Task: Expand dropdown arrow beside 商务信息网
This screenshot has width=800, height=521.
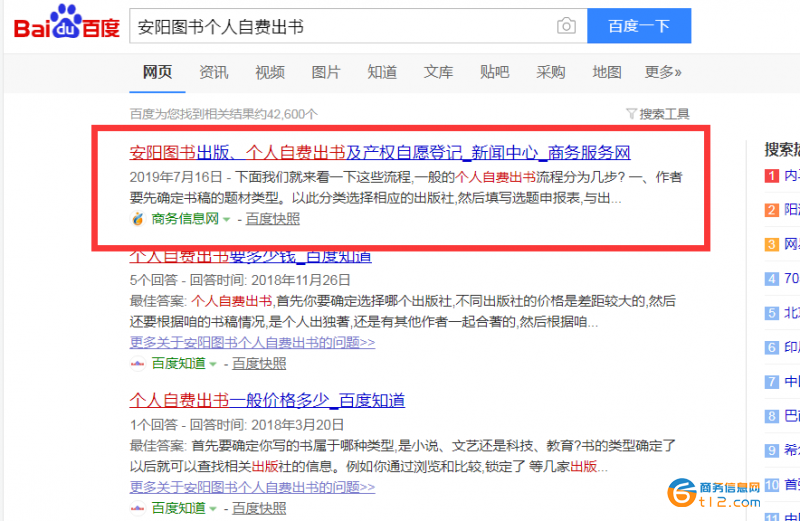Action: pyautogui.click(x=227, y=219)
